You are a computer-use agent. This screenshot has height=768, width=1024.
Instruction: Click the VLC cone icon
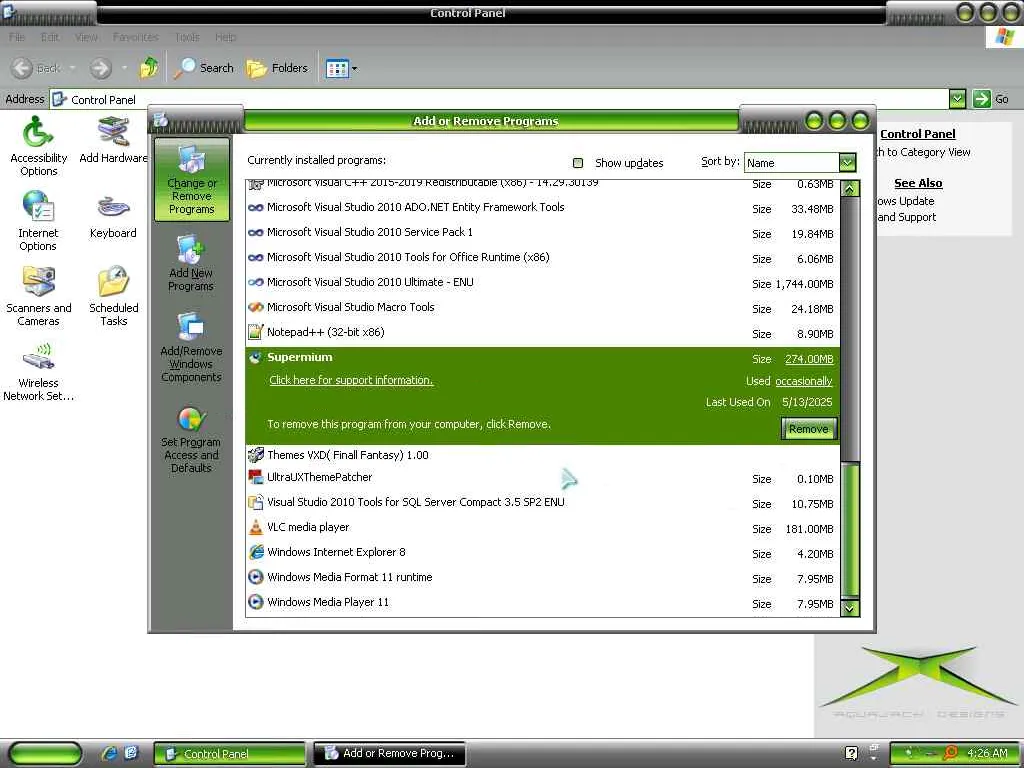click(x=255, y=527)
